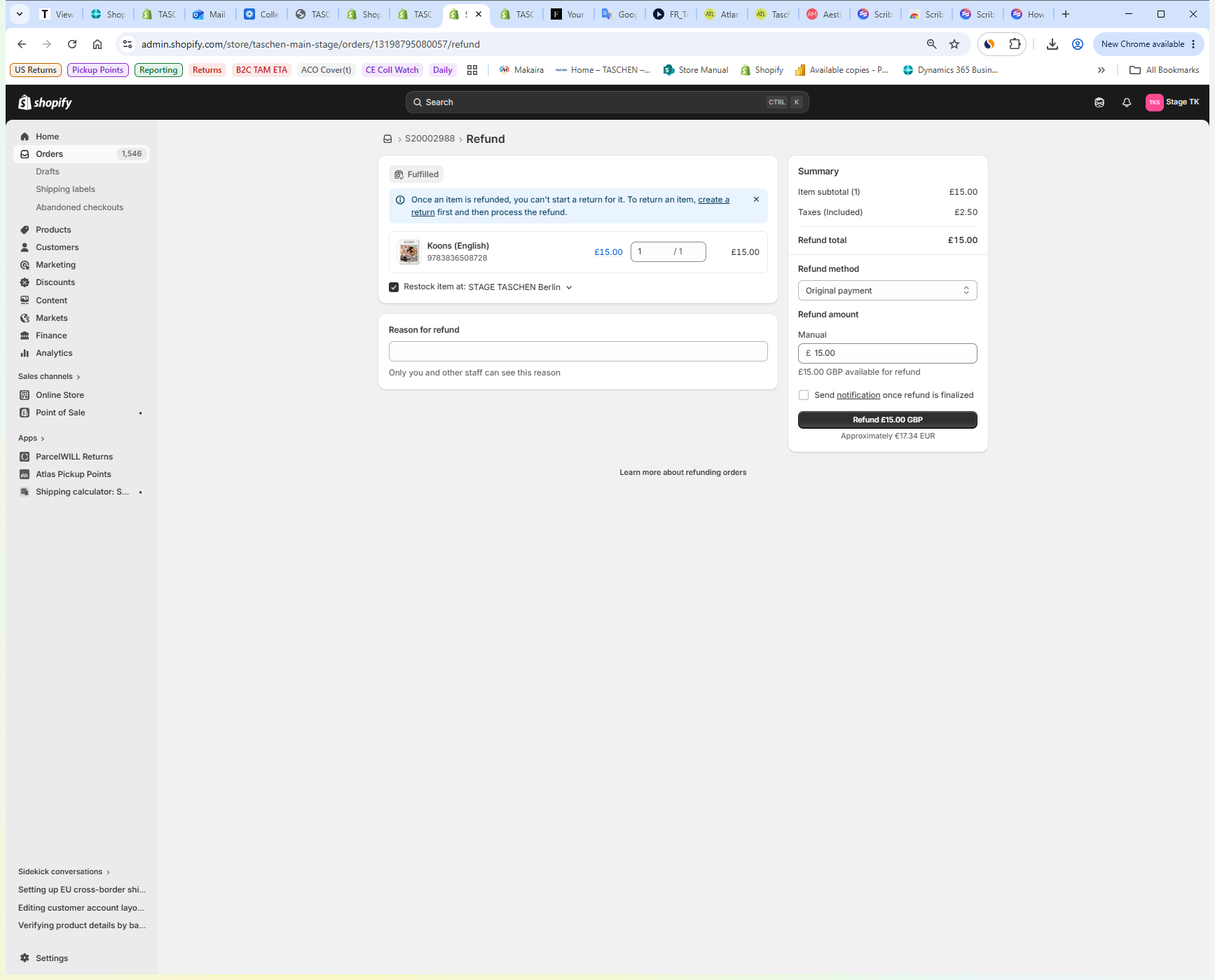
Task: Click the £15.00 item price link
Action: (608, 252)
